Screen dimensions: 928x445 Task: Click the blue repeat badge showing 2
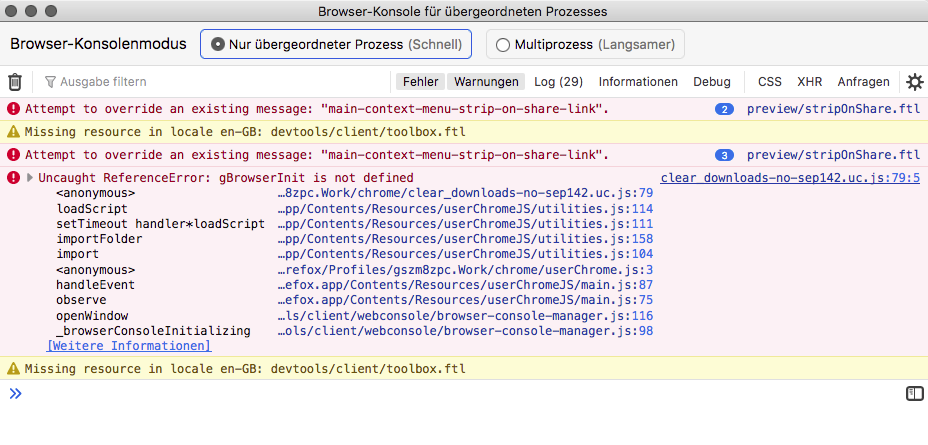pos(725,109)
